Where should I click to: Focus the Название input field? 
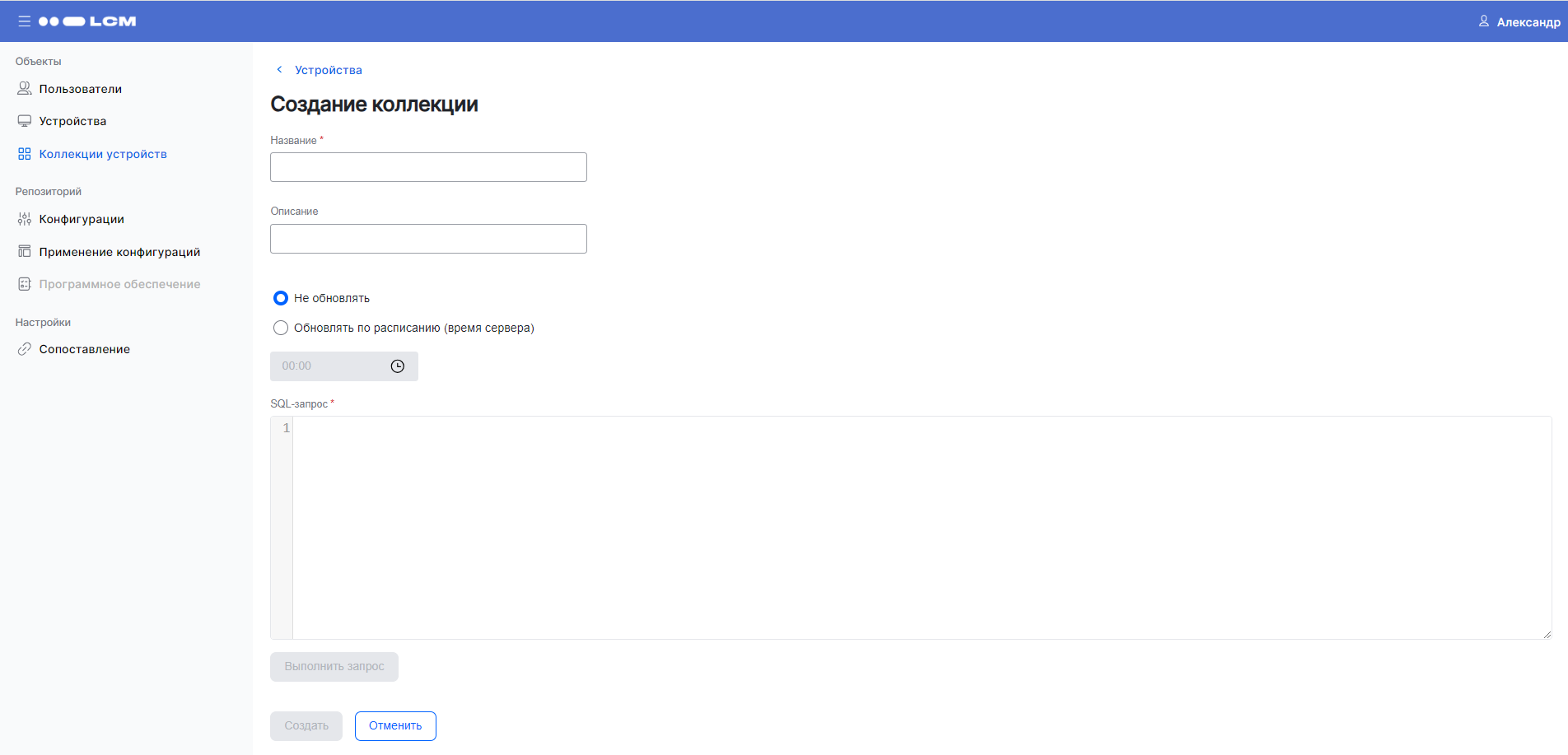pos(428,167)
